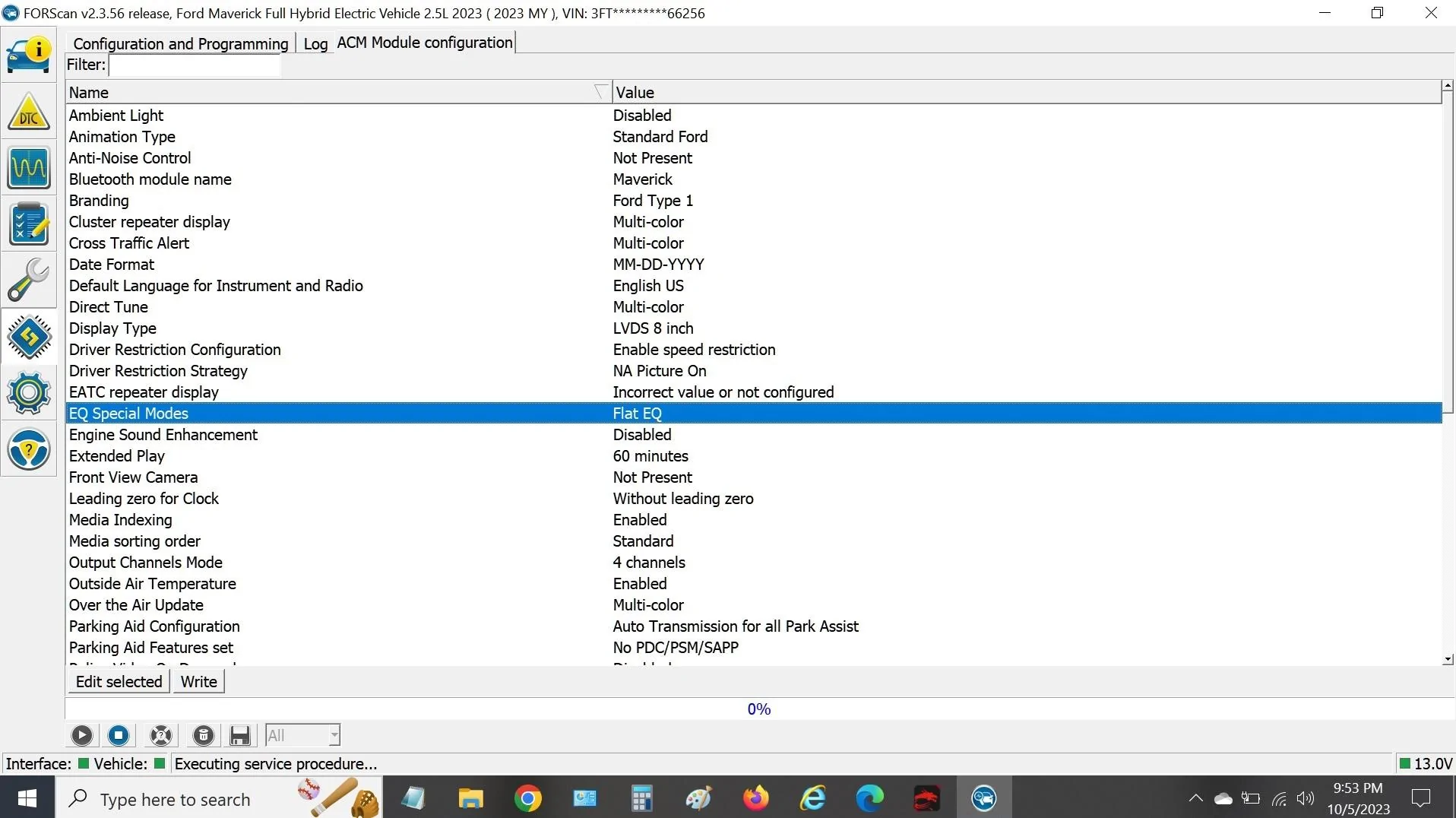Click the Value column header
1456x818 pixels.
click(1026, 92)
